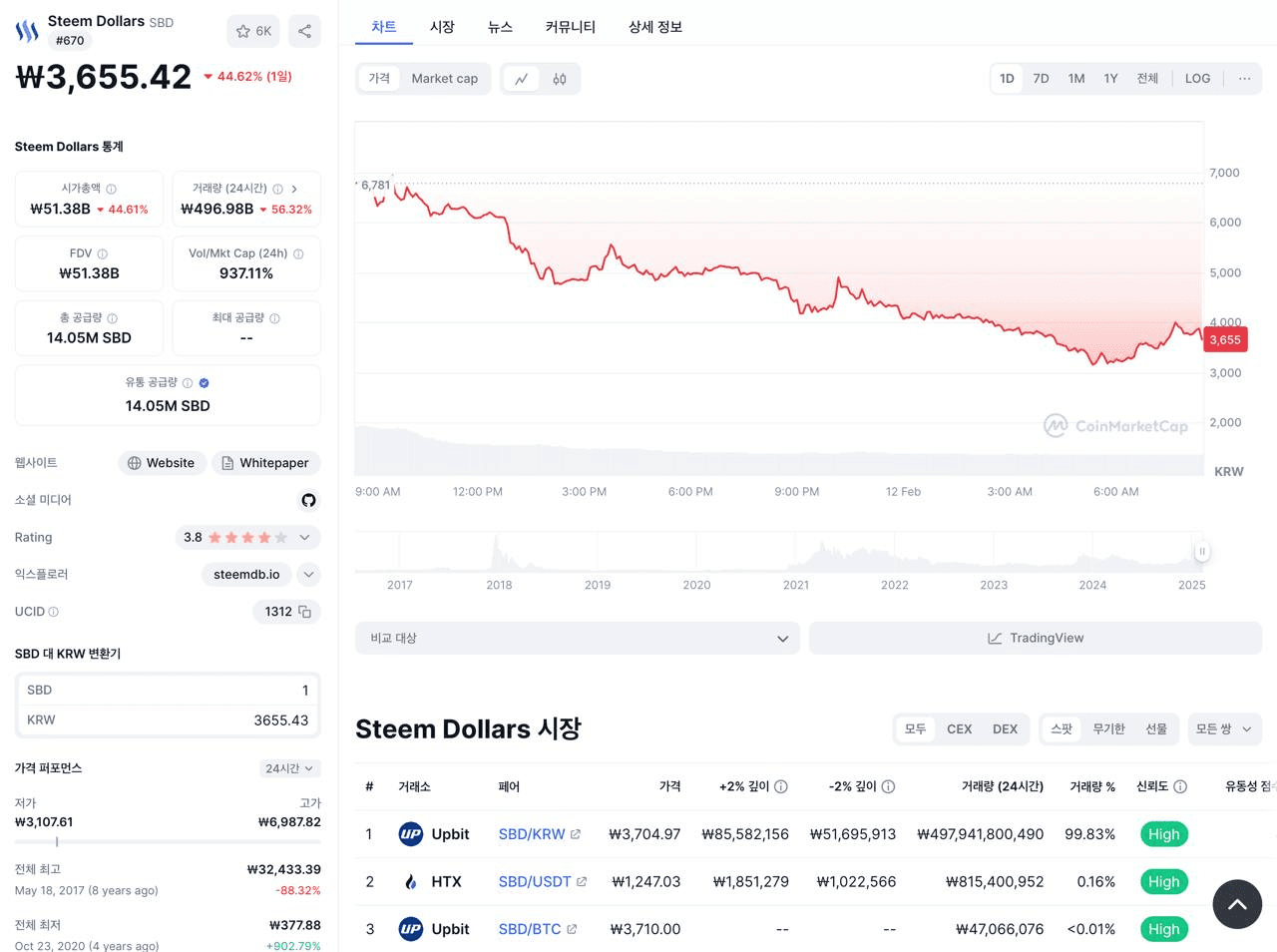The width and height of the screenshot is (1277, 952).
Task: Show all markets with 모두 filter
Action: tap(915, 729)
